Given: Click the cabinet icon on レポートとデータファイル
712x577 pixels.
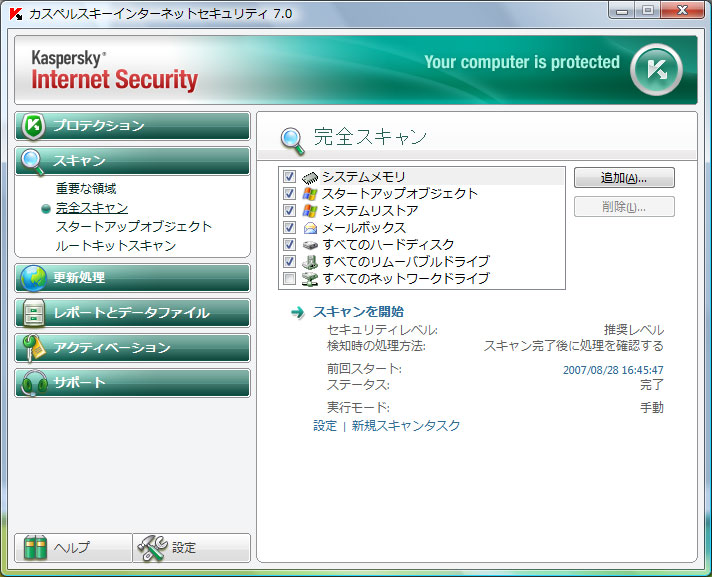Looking at the screenshot, I should [34, 313].
